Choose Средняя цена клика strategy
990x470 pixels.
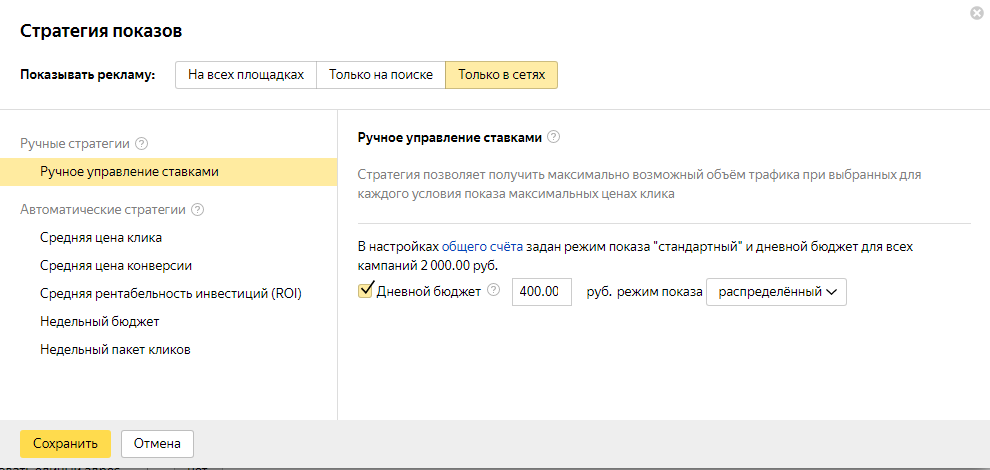101,238
